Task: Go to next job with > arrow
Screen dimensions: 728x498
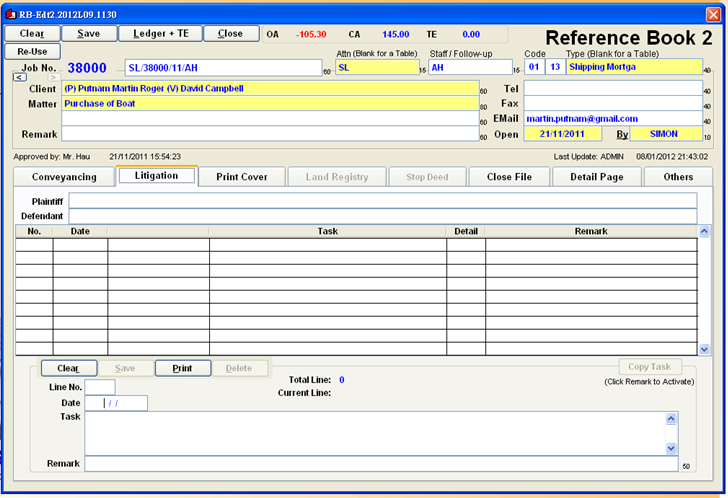Action: (53, 77)
